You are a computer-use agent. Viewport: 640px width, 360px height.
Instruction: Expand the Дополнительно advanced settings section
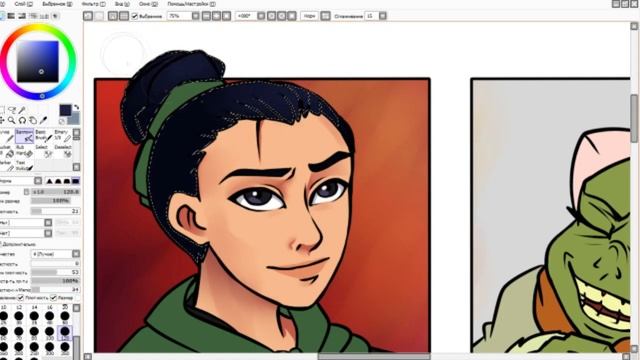click(18, 244)
